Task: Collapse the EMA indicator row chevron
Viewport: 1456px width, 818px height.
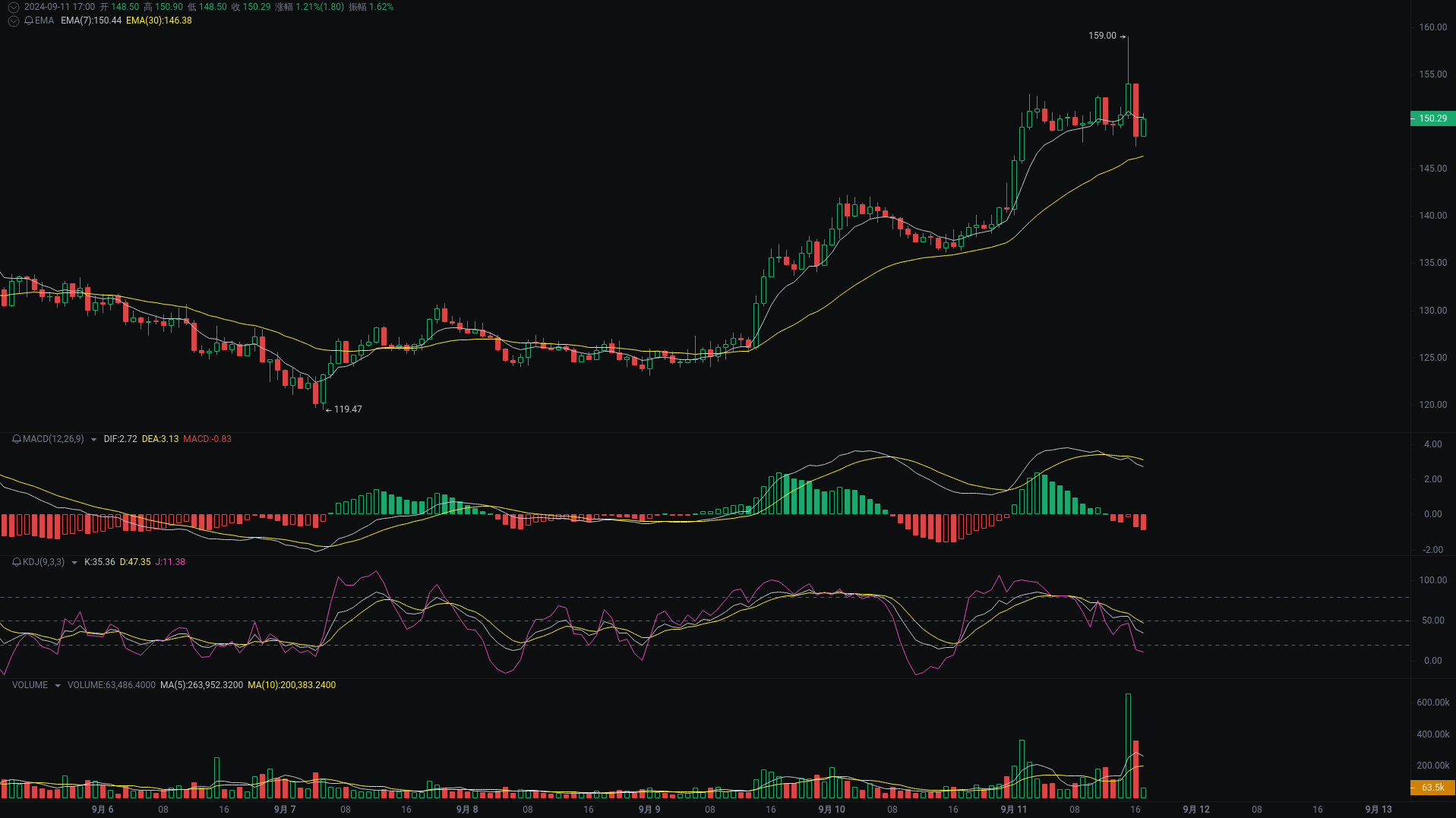Action: [x=13, y=21]
